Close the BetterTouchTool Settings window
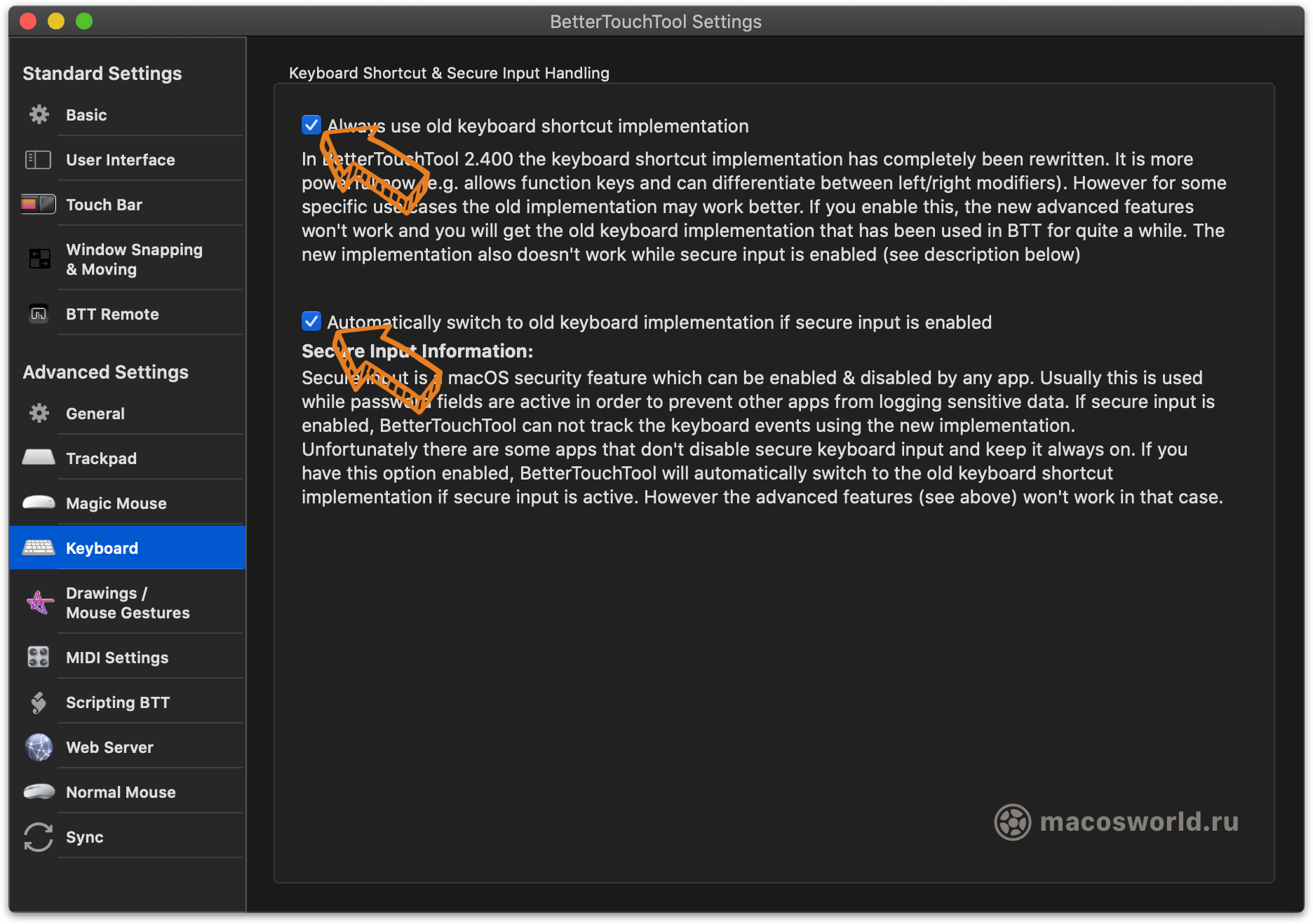 tap(28, 21)
